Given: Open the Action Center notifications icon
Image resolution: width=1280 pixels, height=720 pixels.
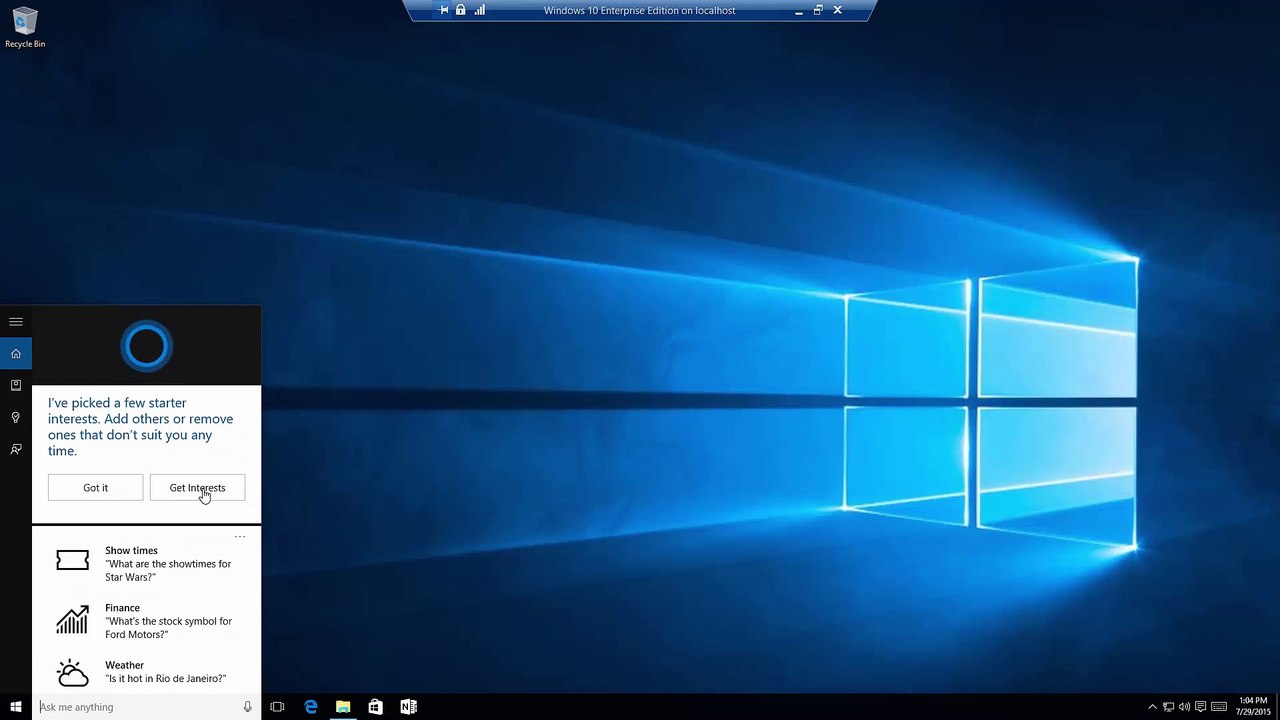Looking at the screenshot, I should [x=1201, y=707].
